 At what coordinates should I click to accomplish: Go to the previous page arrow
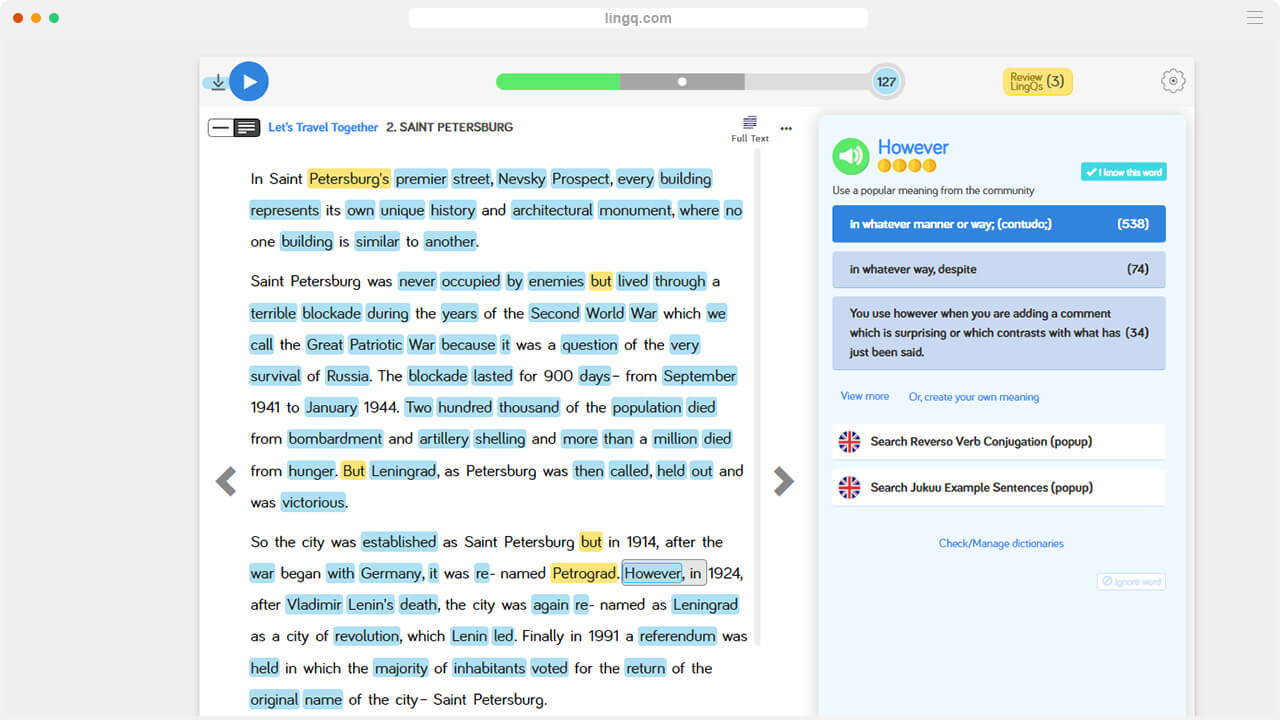[226, 481]
